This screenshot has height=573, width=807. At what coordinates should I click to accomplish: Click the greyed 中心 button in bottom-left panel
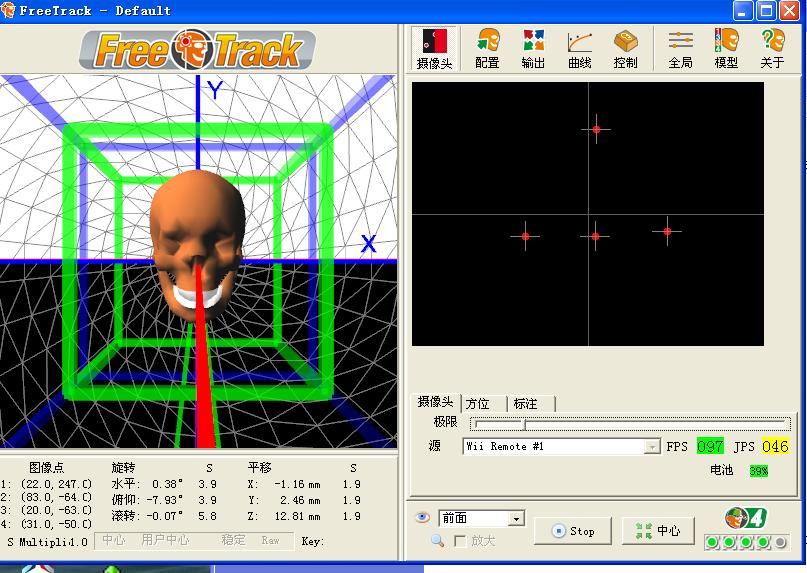click(114, 540)
